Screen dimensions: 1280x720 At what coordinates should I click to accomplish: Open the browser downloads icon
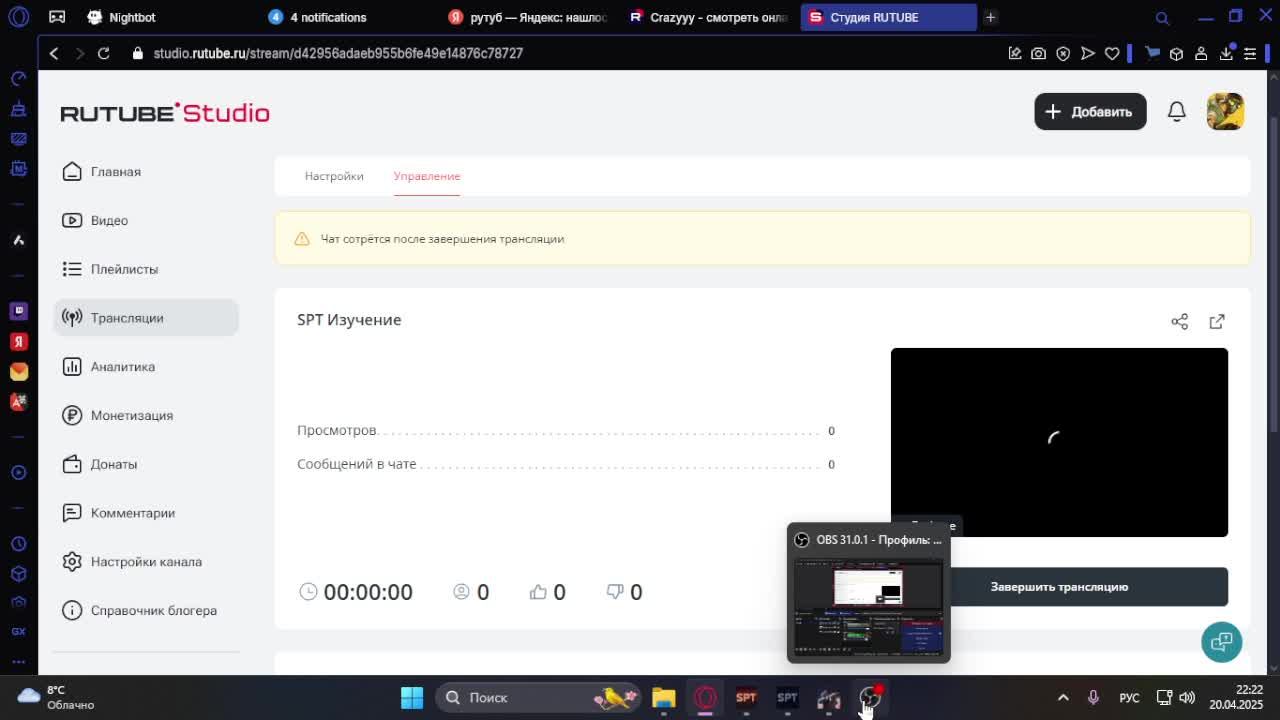point(1225,53)
